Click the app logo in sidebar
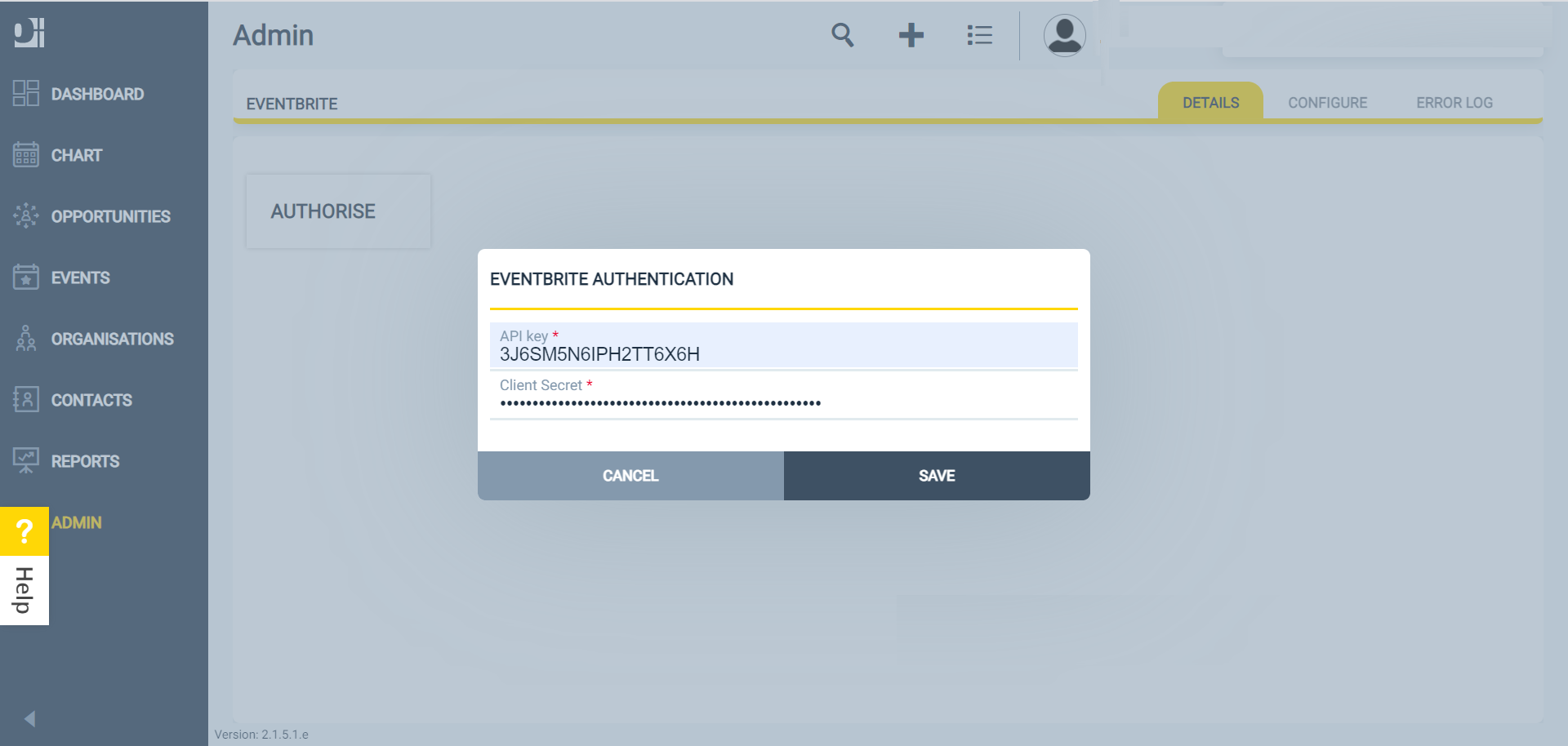 (x=29, y=33)
